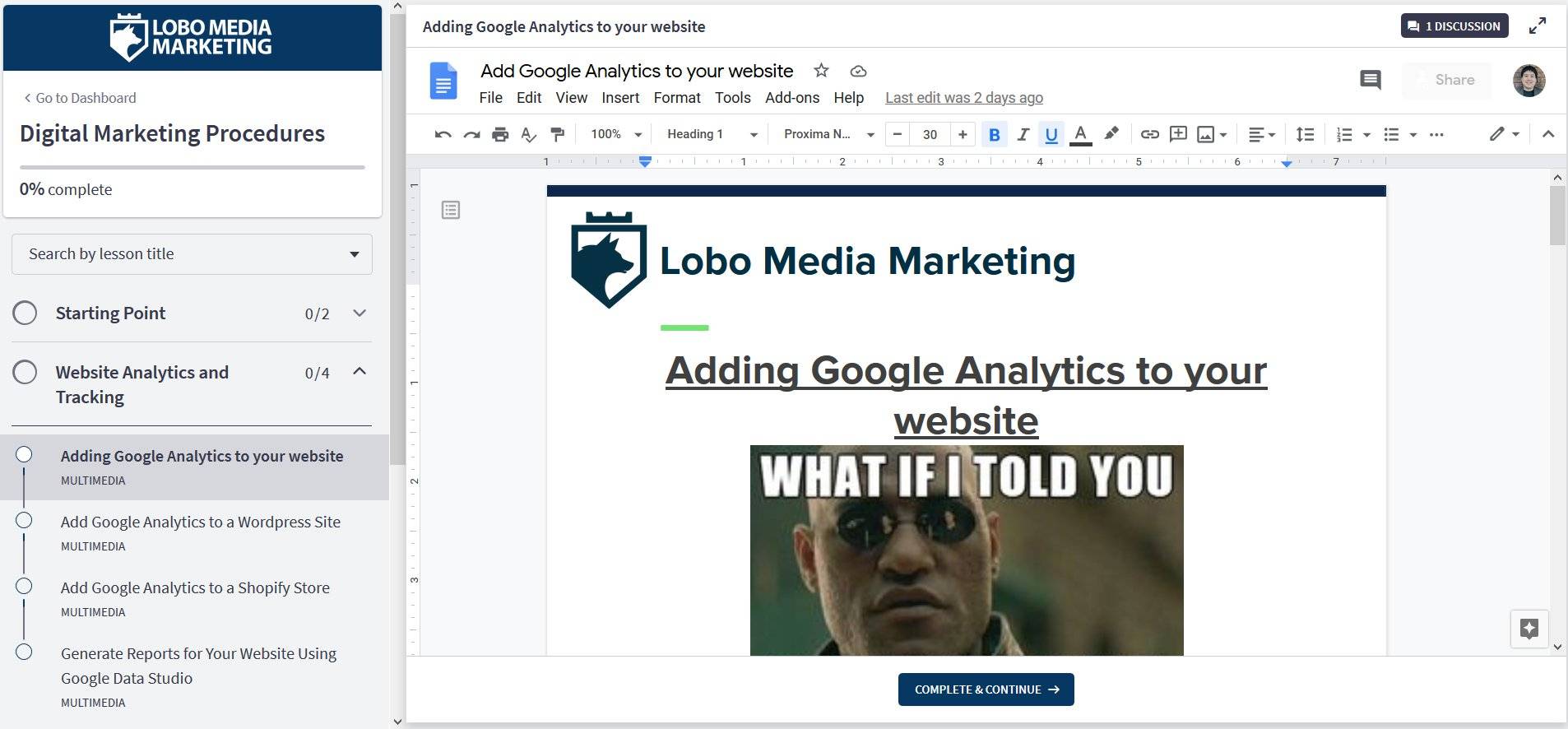Screen dimensions: 1568x729
Task: Click Last edit was 2 days ago
Action: (x=964, y=98)
